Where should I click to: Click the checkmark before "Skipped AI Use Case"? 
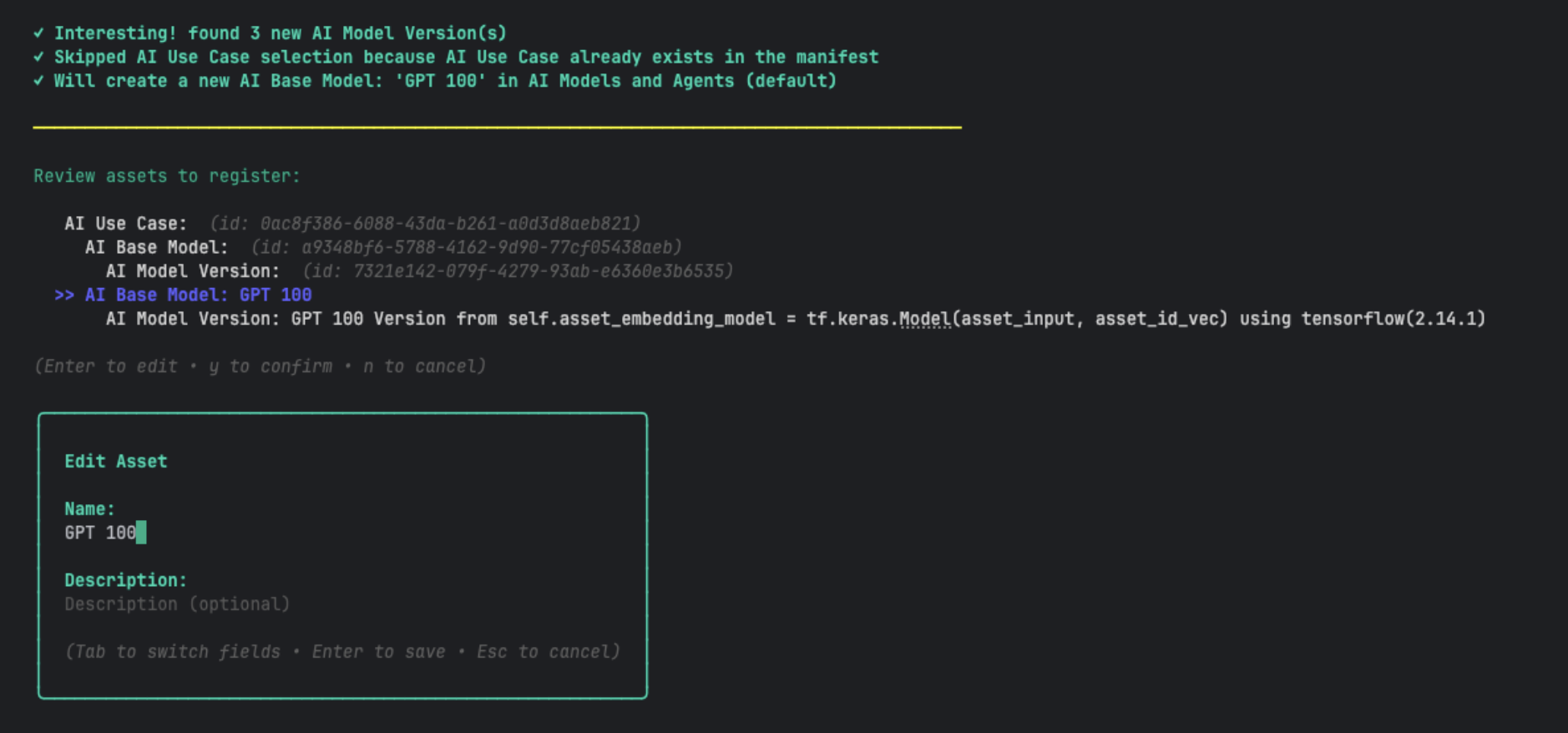pyautogui.click(x=38, y=58)
